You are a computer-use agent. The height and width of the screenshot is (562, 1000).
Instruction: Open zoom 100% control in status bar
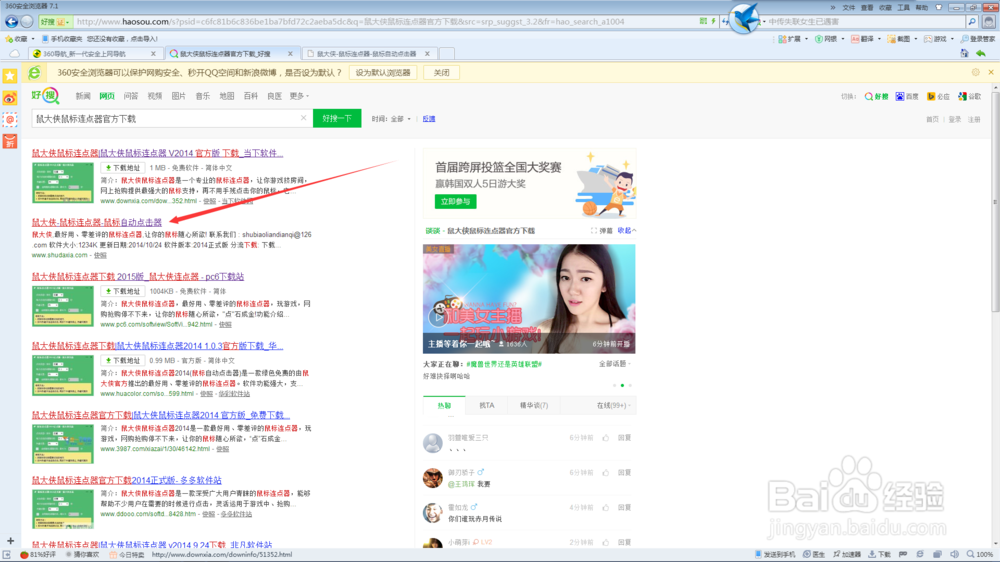[980, 554]
